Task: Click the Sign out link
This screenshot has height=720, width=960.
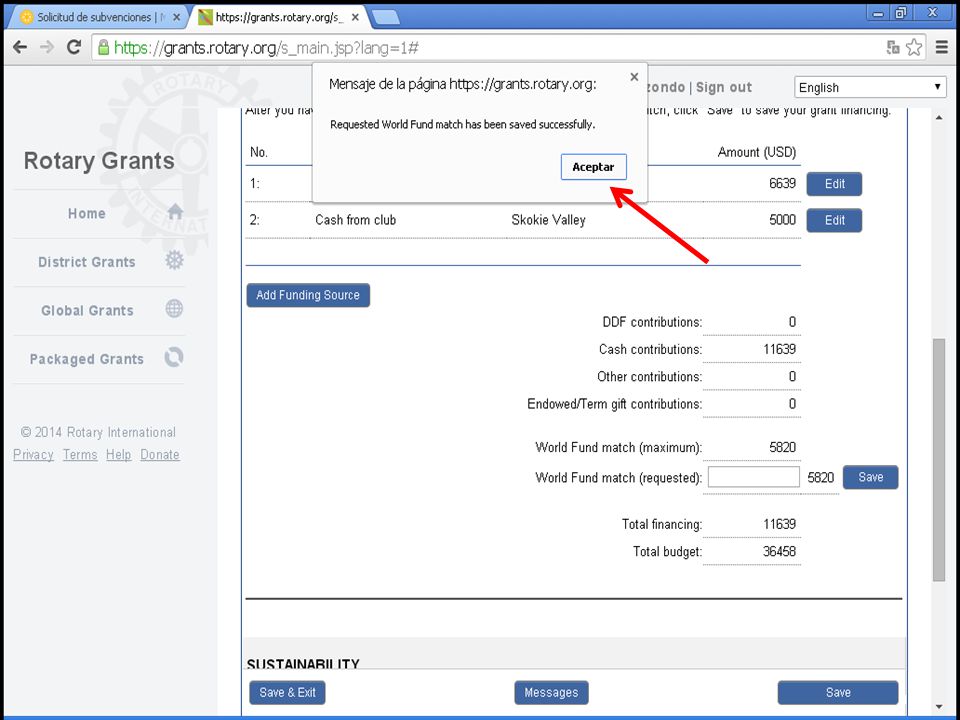Action: [x=724, y=88]
